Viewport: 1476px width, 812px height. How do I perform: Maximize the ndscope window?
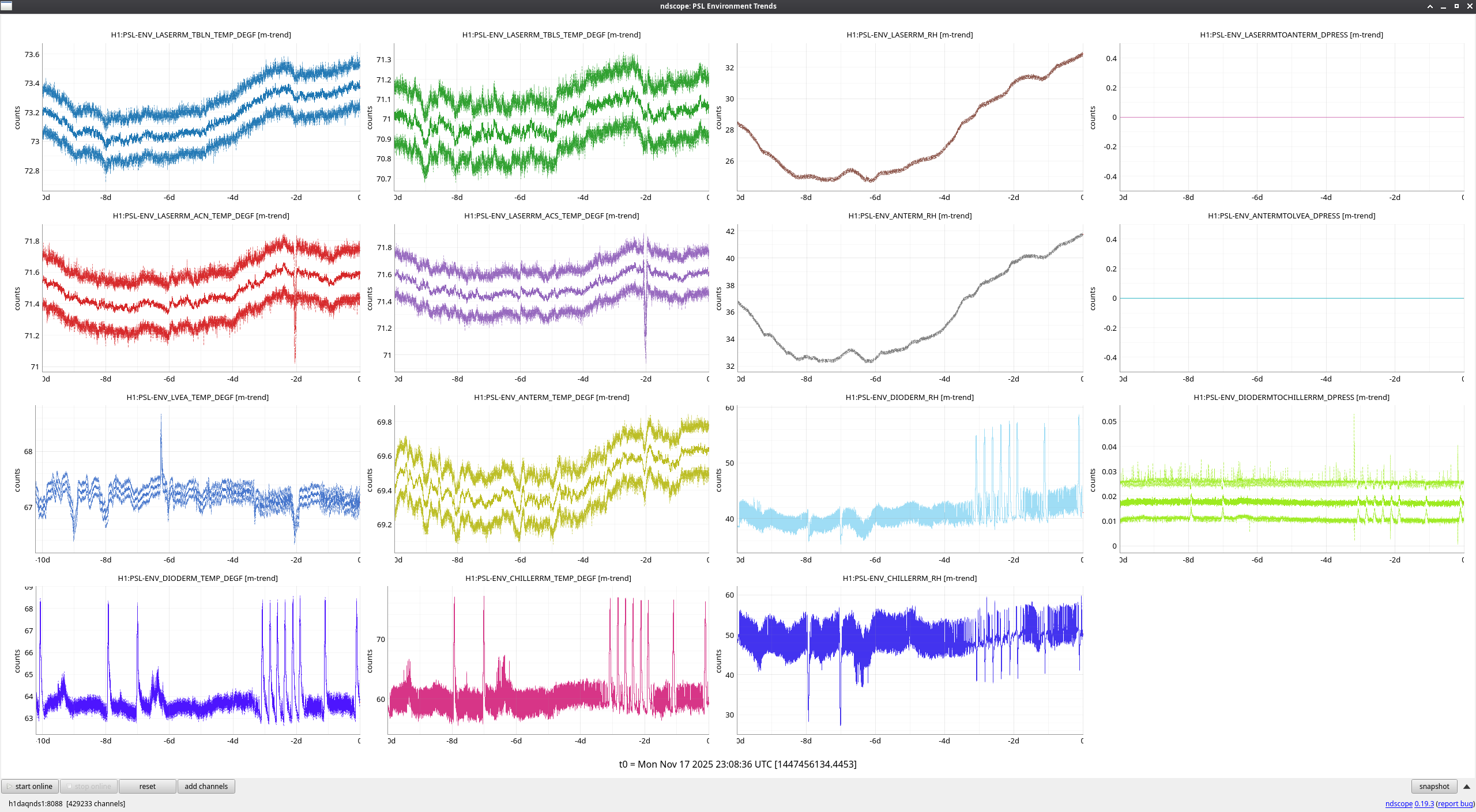(x=1456, y=6)
